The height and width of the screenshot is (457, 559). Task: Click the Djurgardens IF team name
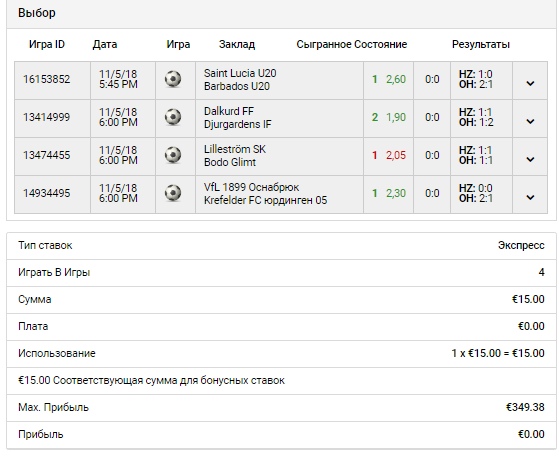point(237,124)
